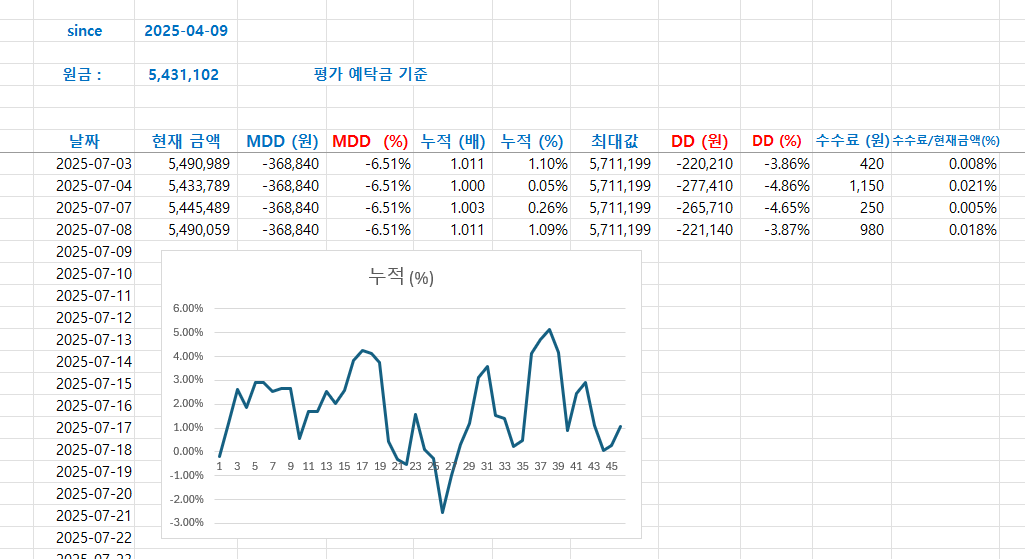1025x559 pixels.
Task: Select the fee 420 cell
Action: pos(852,164)
